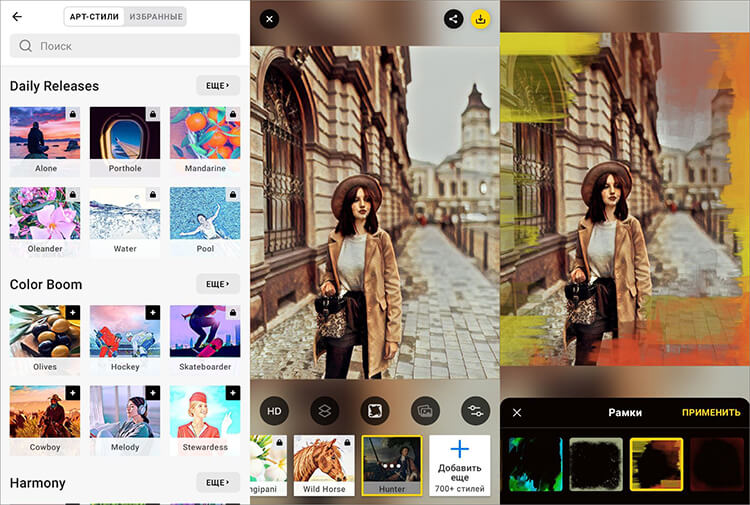This screenshot has width=750, height=505.
Task: Click the Рамки panel title
Action: 625,412
